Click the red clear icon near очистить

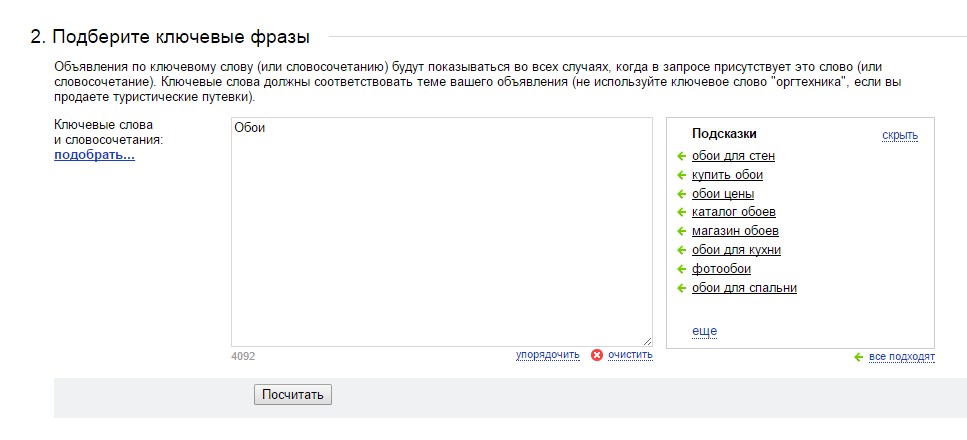coord(596,355)
